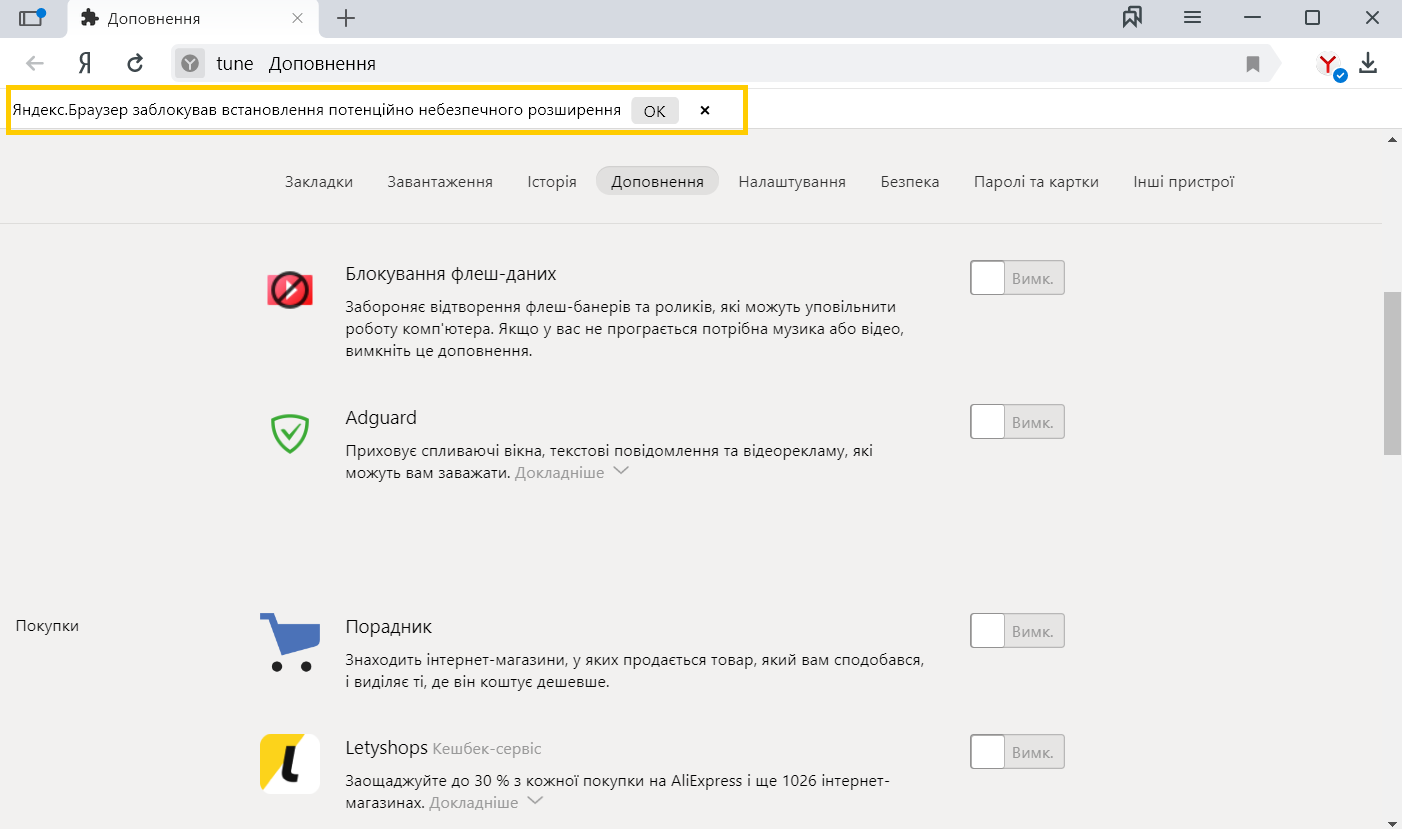Click the site info icon in address bar
The image size is (1403, 829).
(190, 64)
